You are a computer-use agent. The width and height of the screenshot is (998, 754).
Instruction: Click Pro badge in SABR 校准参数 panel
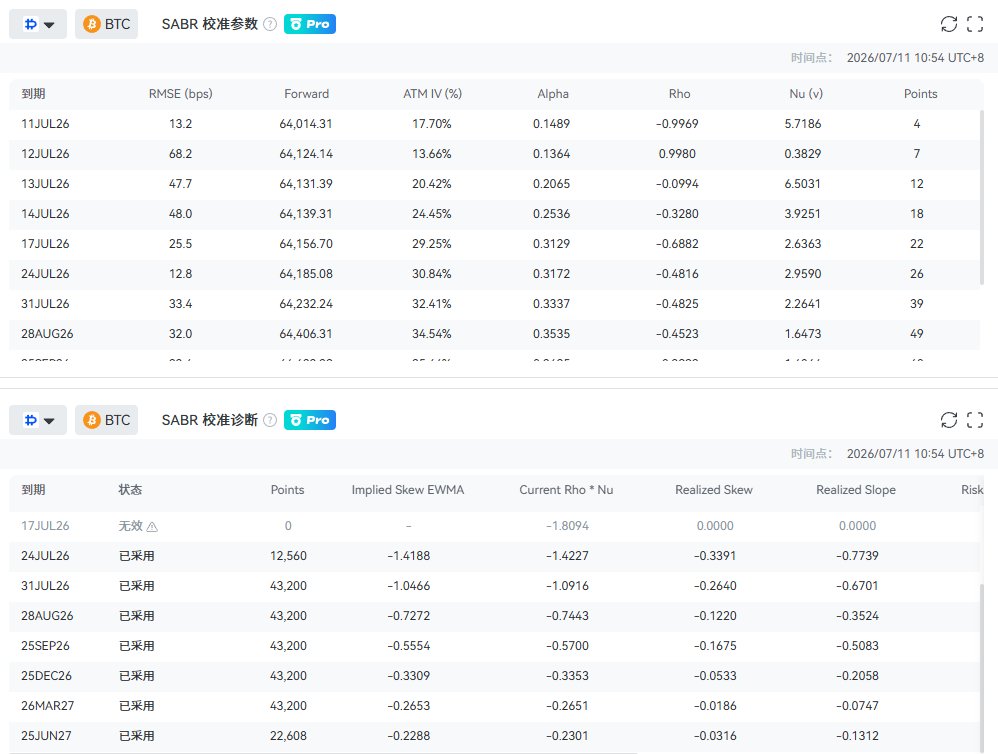click(310, 24)
